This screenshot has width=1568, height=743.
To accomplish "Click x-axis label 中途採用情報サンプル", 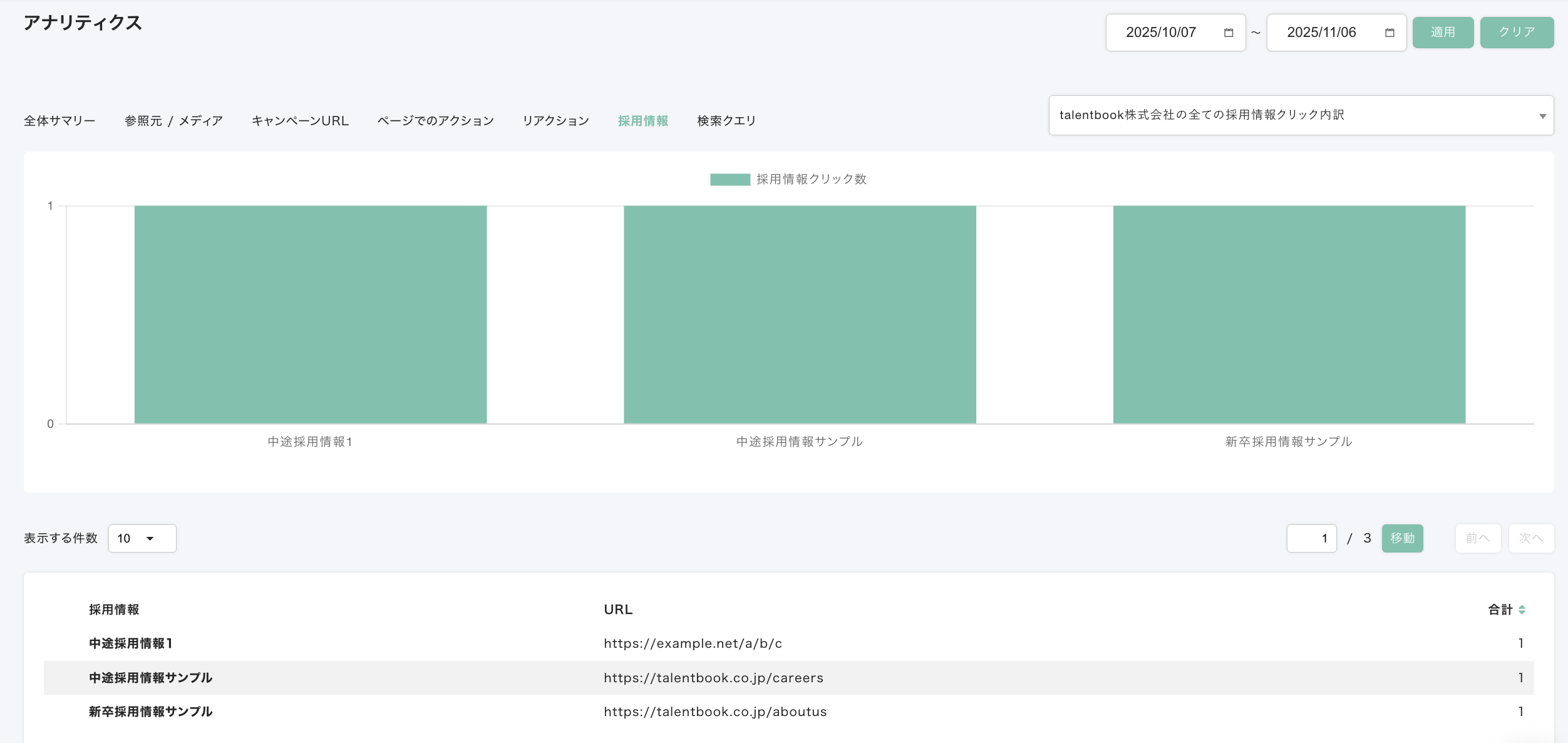I will [x=800, y=442].
